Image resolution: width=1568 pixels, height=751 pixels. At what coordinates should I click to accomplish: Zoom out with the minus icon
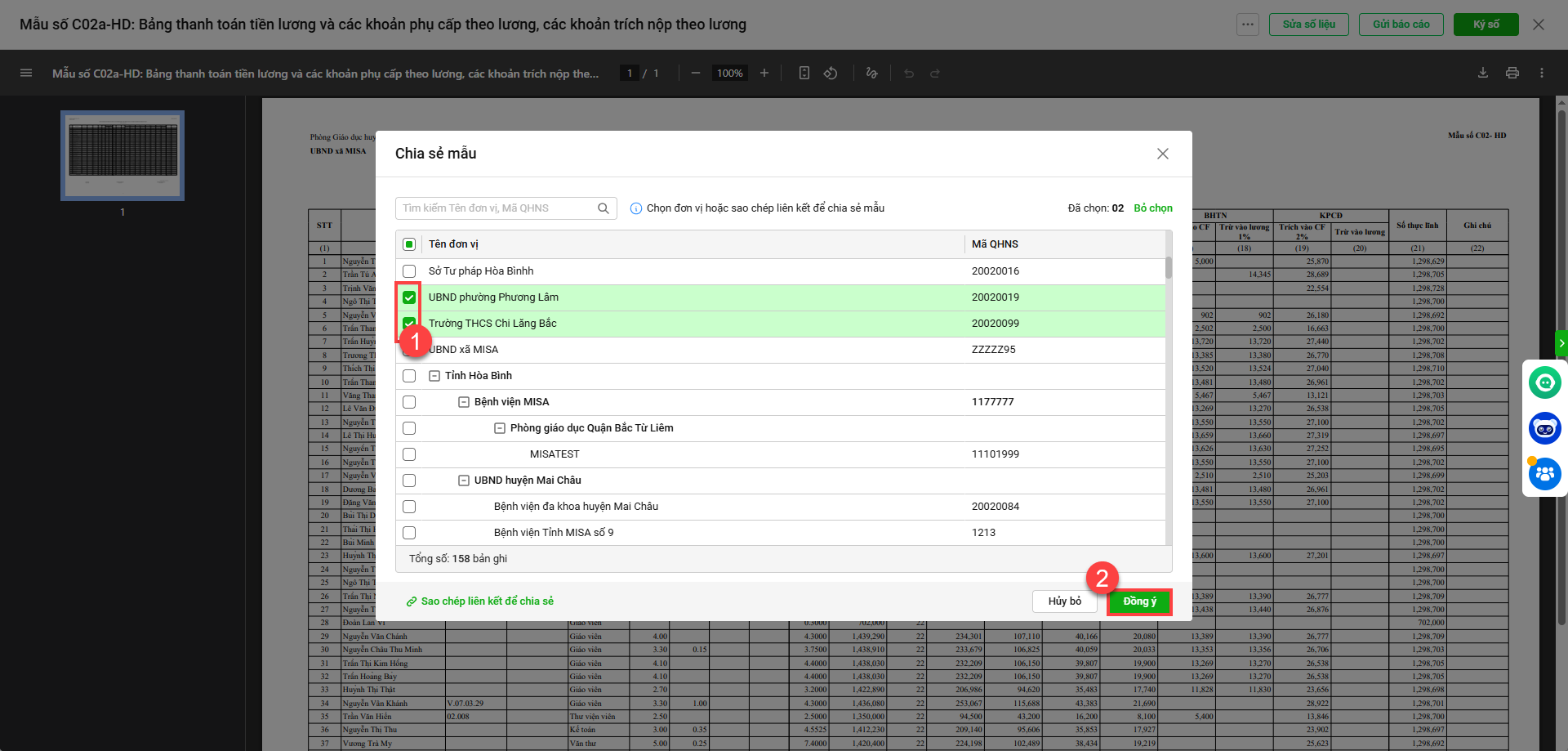696,73
